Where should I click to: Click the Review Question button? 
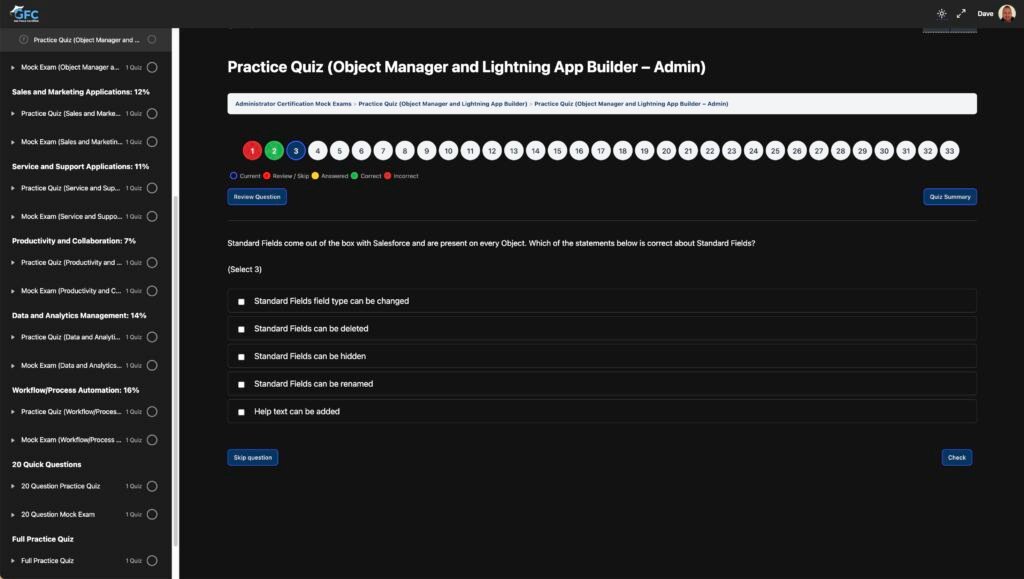[x=257, y=196]
